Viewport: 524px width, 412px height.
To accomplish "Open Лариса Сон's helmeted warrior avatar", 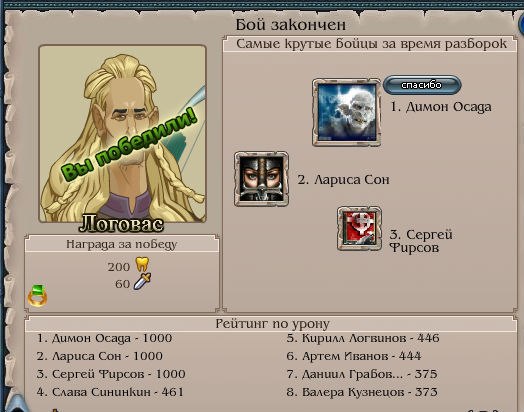I will point(261,179).
